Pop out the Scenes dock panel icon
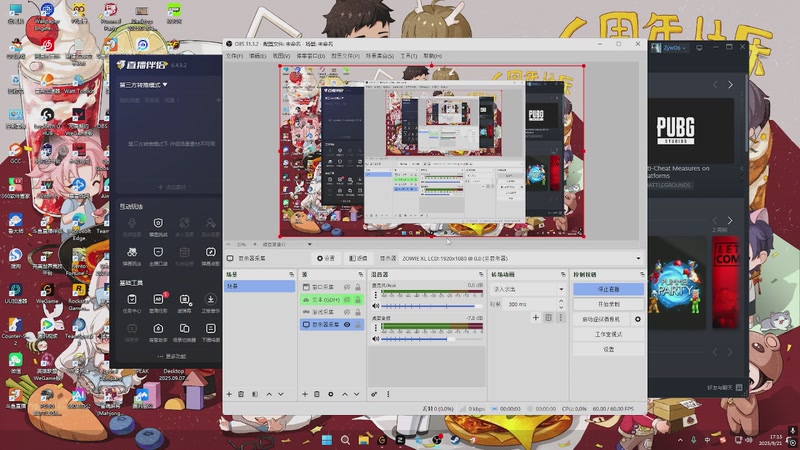This screenshot has height=450, width=800. 291,274
